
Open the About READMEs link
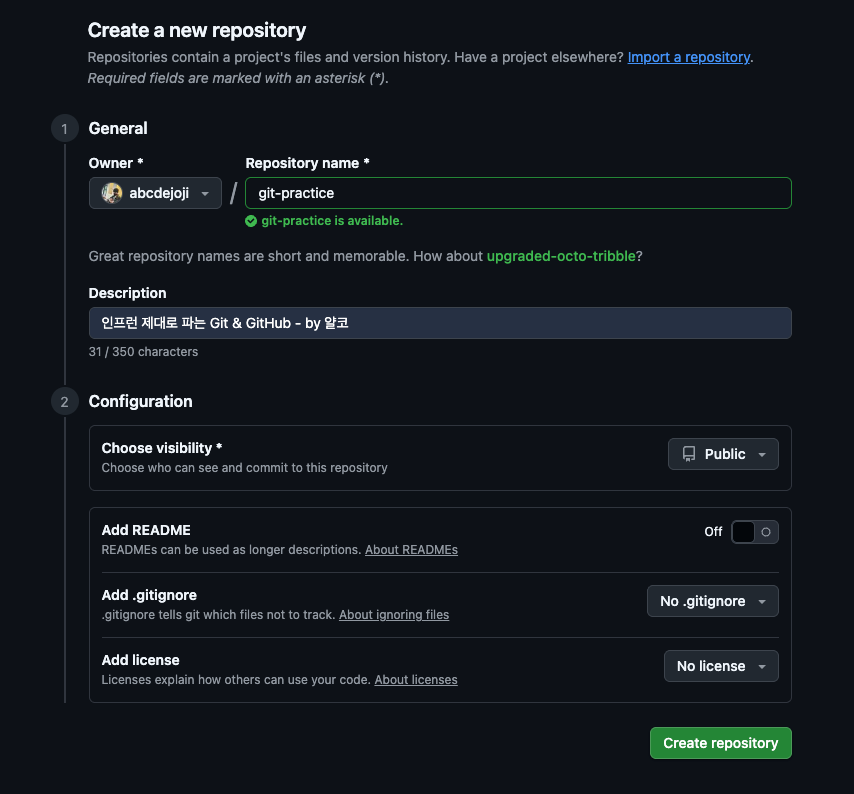click(411, 550)
